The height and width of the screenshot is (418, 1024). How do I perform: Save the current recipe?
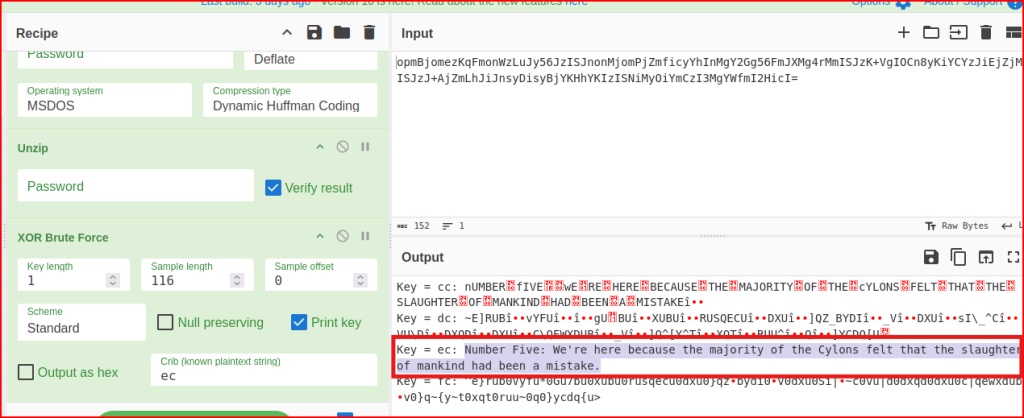coord(315,33)
